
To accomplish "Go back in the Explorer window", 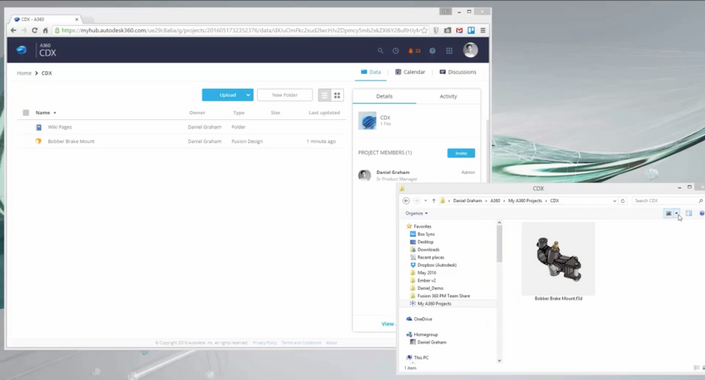I will pyautogui.click(x=406, y=201).
